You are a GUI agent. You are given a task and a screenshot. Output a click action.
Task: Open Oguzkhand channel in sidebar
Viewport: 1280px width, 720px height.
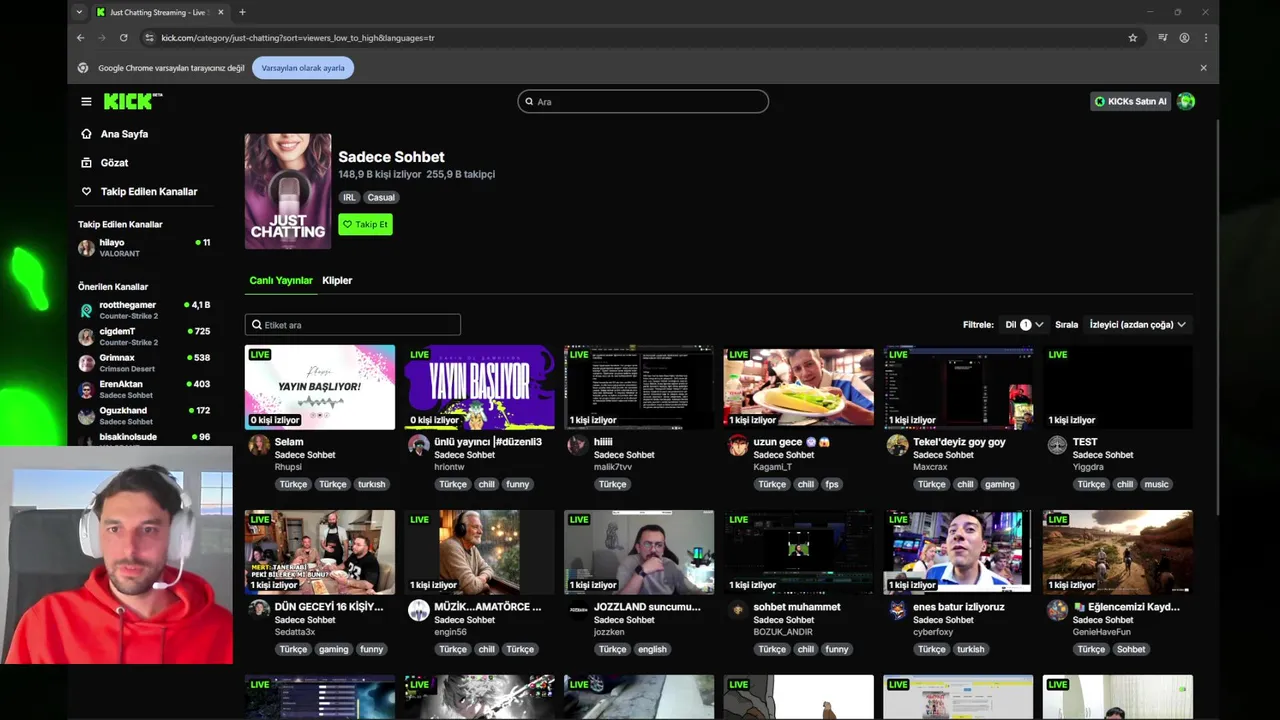[145, 415]
